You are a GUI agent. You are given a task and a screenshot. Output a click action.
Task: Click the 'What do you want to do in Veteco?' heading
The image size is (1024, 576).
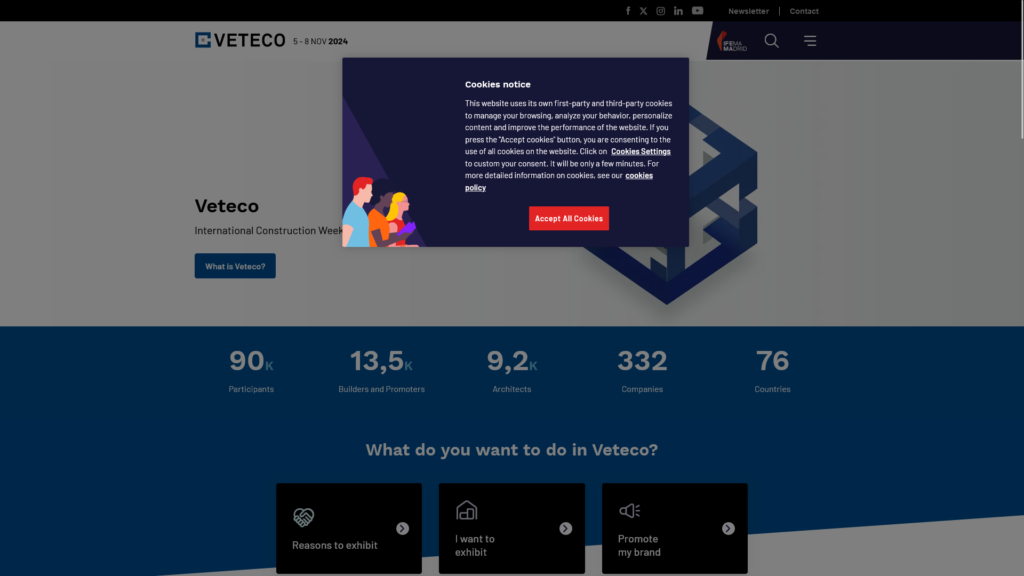[511, 450]
